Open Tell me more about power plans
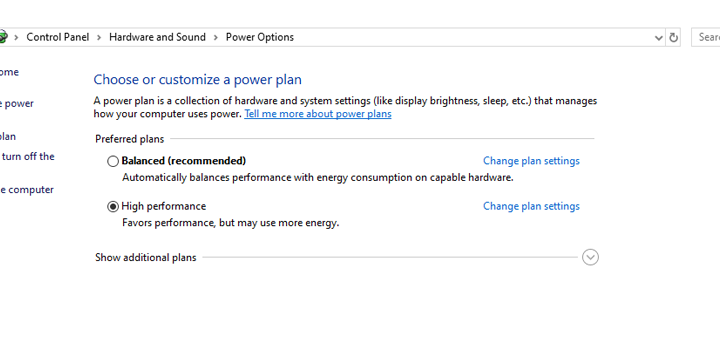The image size is (720, 360). pos(318,113)
